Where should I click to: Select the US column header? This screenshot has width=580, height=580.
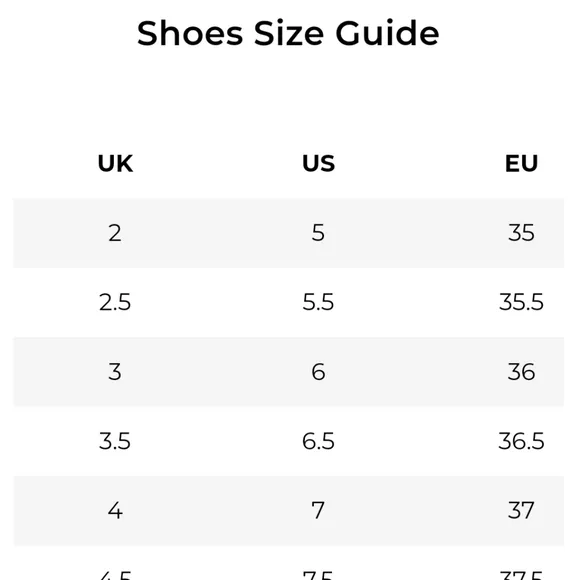[318, 163]
